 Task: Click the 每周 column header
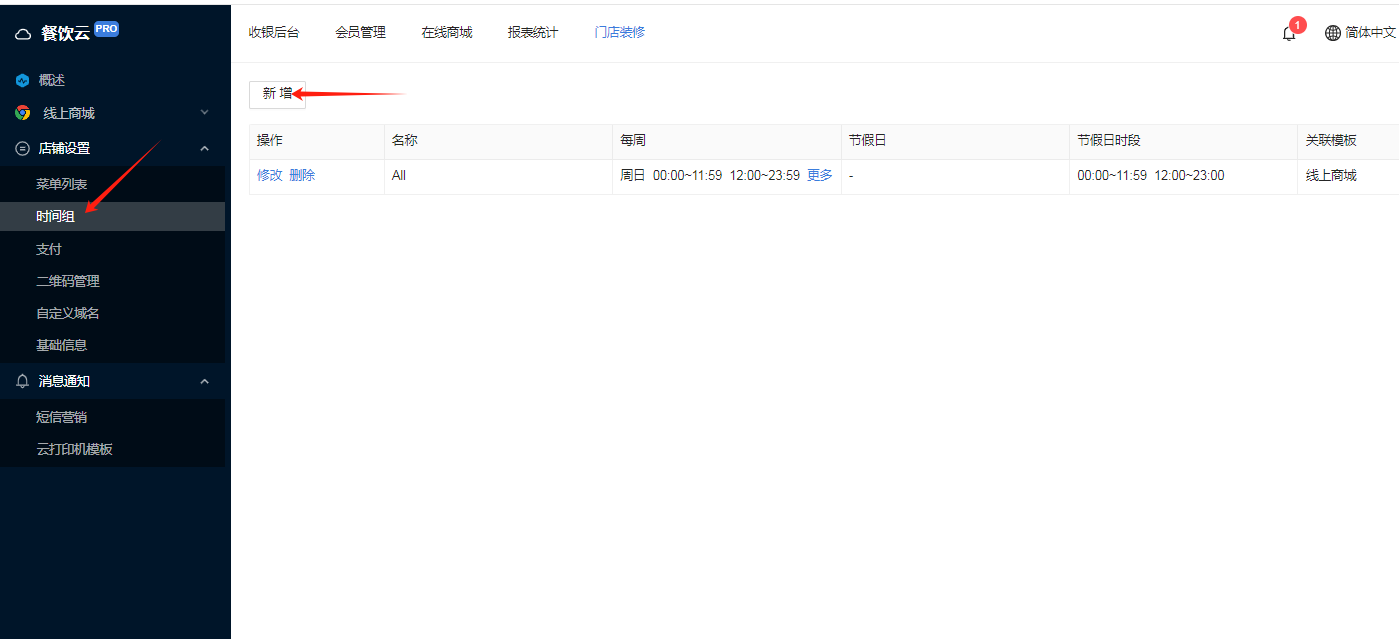pos(726,141)
